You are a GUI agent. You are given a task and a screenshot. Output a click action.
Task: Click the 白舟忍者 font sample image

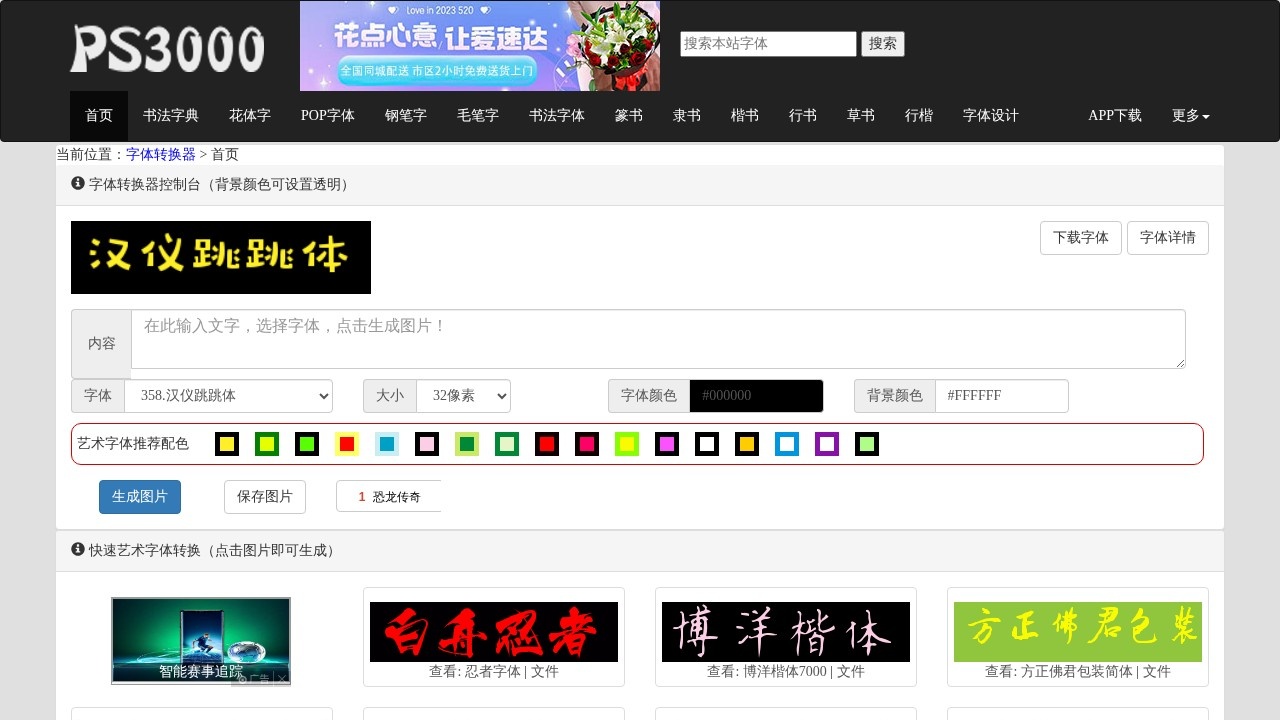coord(494,632)
